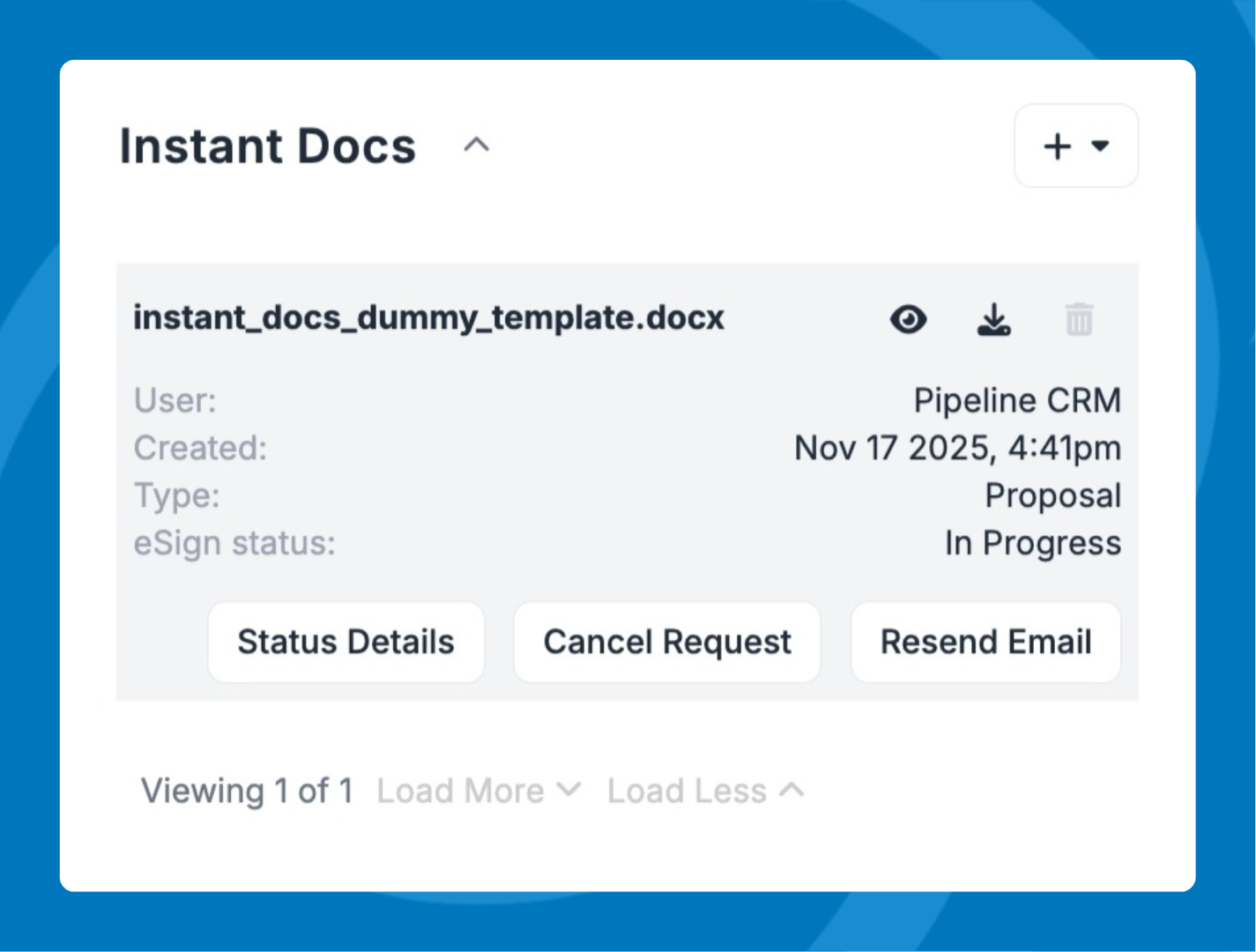1256x952 pixels.
Task: Preview document with the eye icon
Action: pyautogui.click(x=908, y=319)
